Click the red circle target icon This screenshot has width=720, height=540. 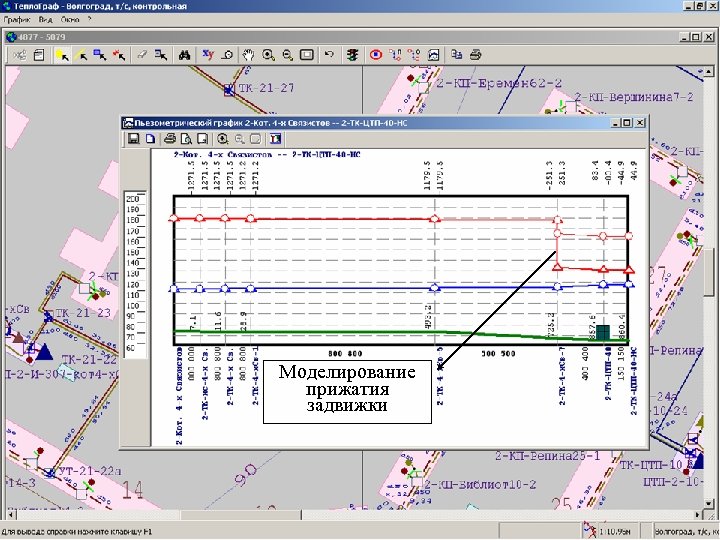click(376, 55)
